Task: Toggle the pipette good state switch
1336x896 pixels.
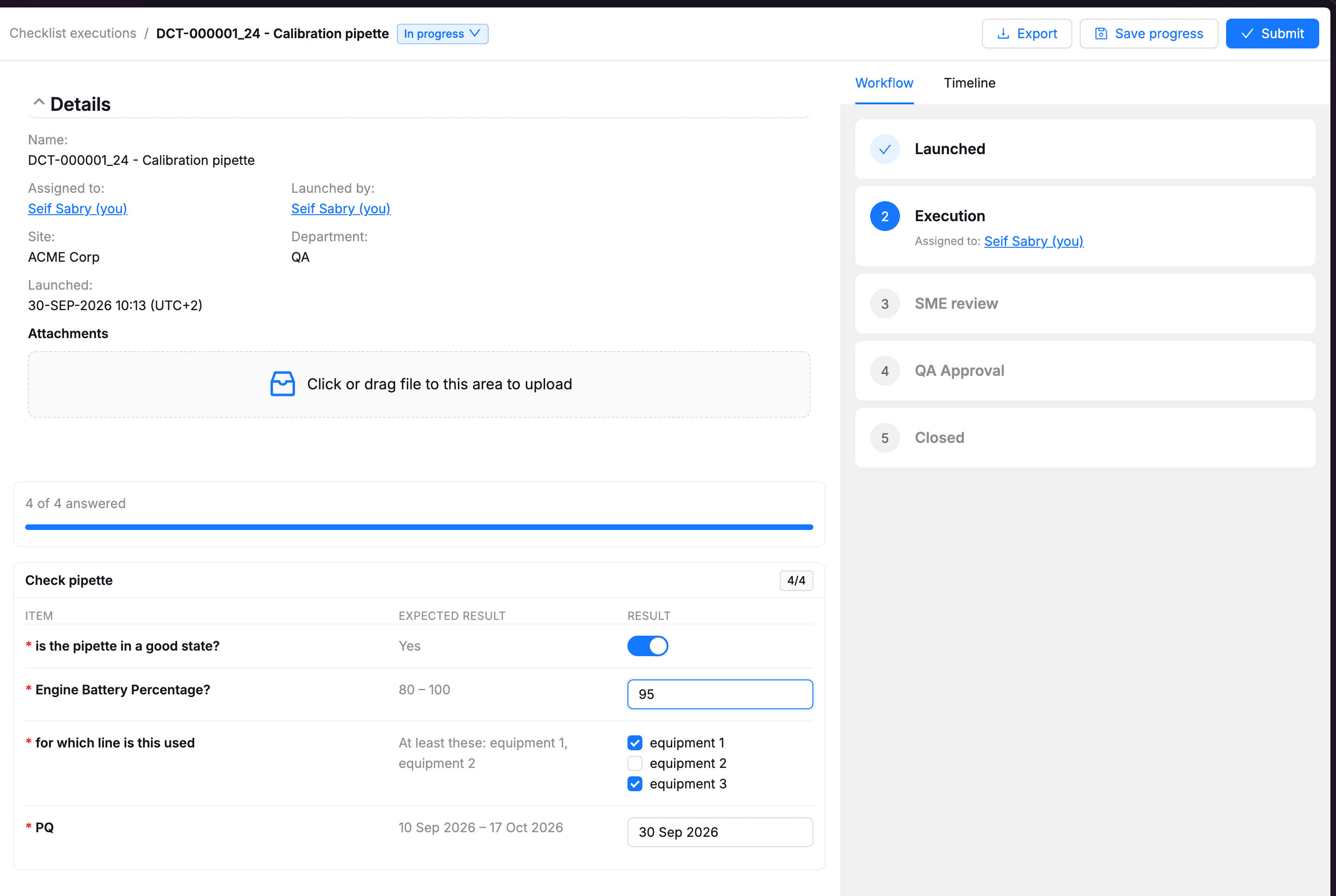Action: point(648,646)
